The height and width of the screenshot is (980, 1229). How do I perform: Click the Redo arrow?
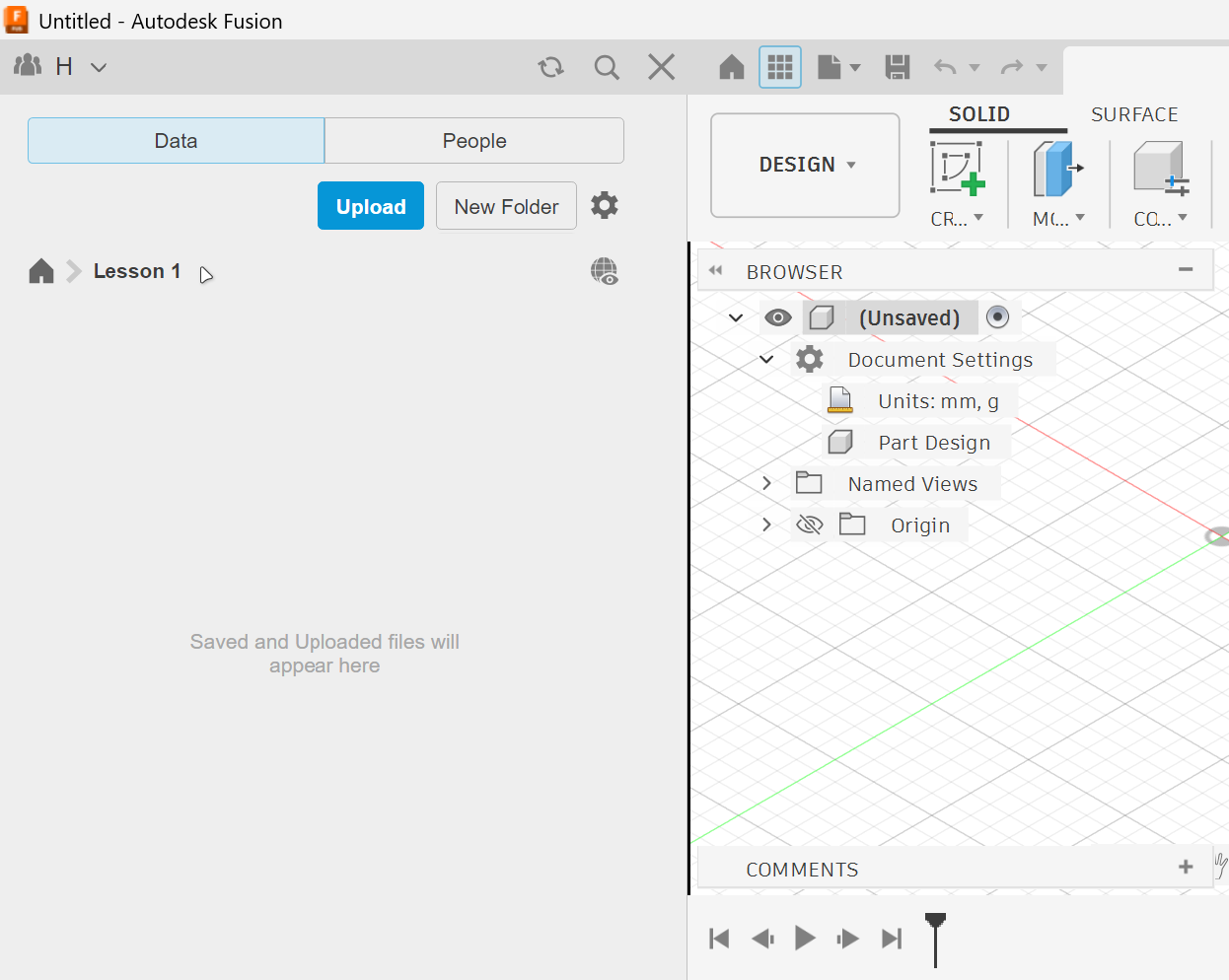click(x=1012, y=67)
